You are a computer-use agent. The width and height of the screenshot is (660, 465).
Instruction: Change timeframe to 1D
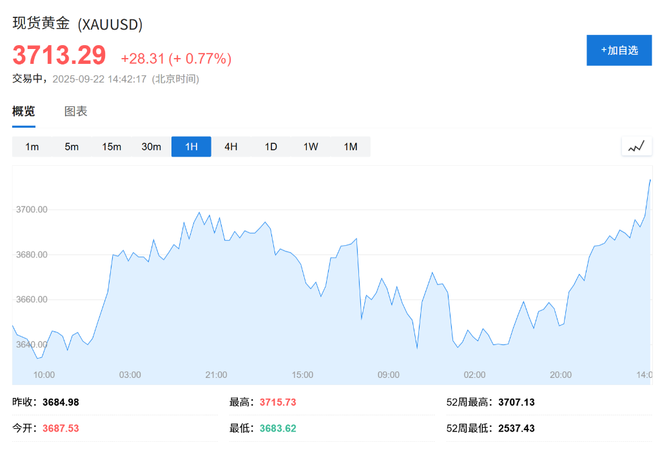coord(271,147)
